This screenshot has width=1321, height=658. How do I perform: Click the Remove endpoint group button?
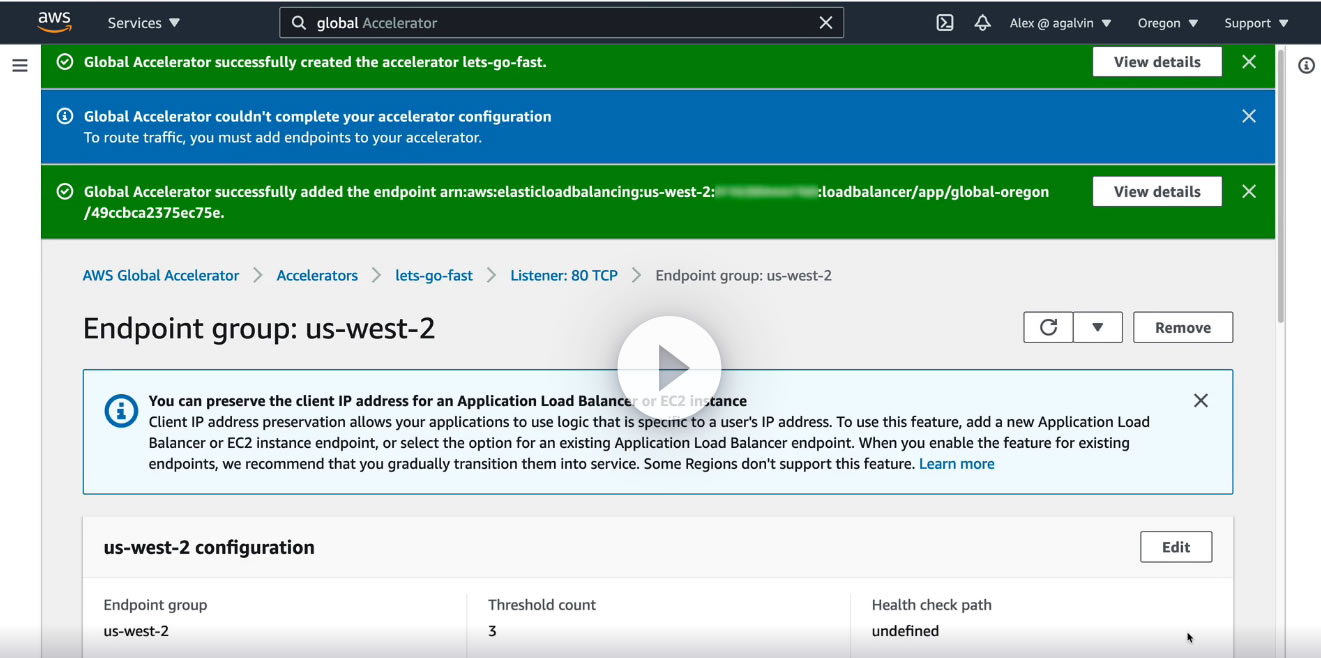point(1183,327)
